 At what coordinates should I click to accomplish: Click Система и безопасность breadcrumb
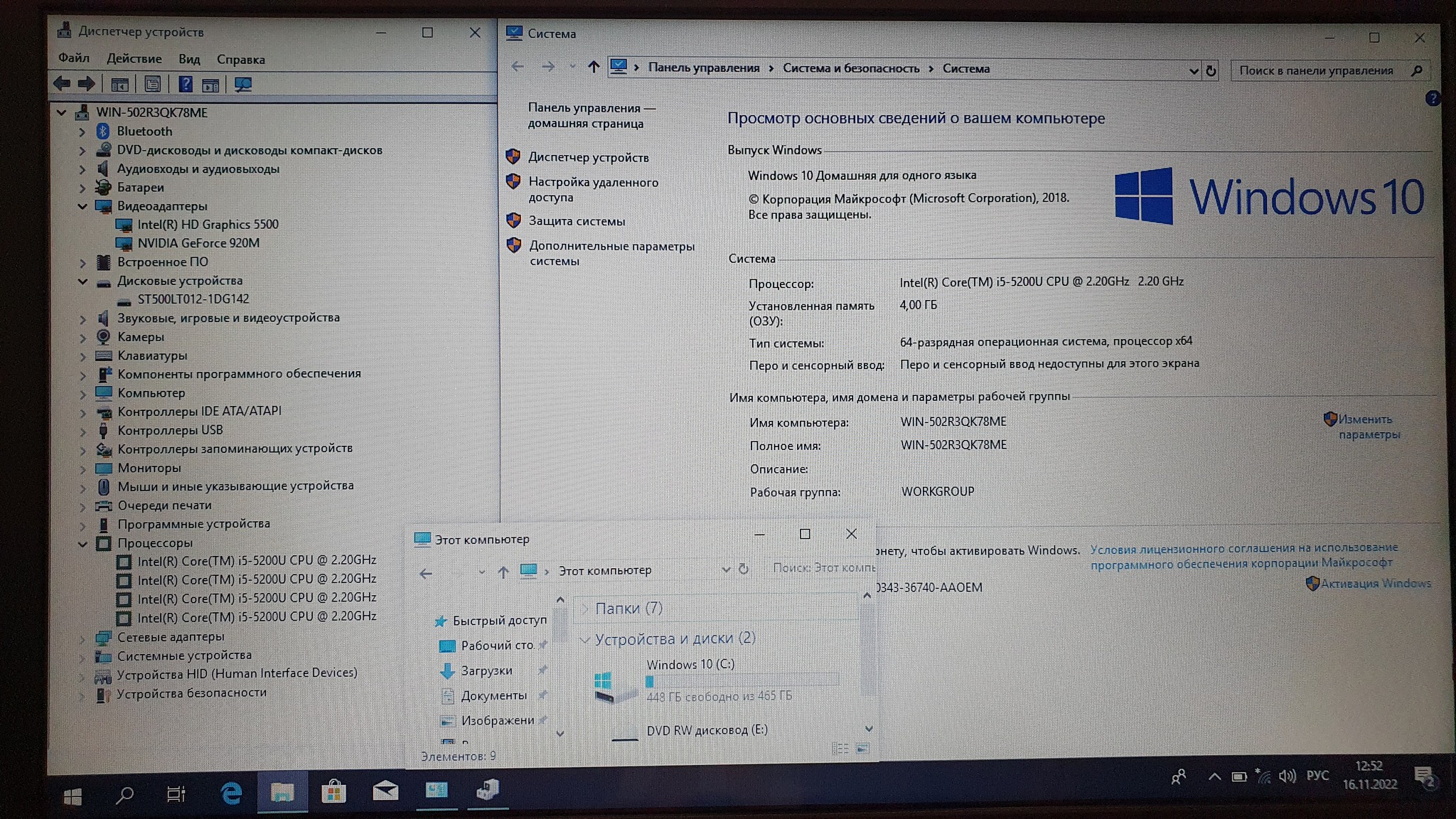(x=851, y=68)
